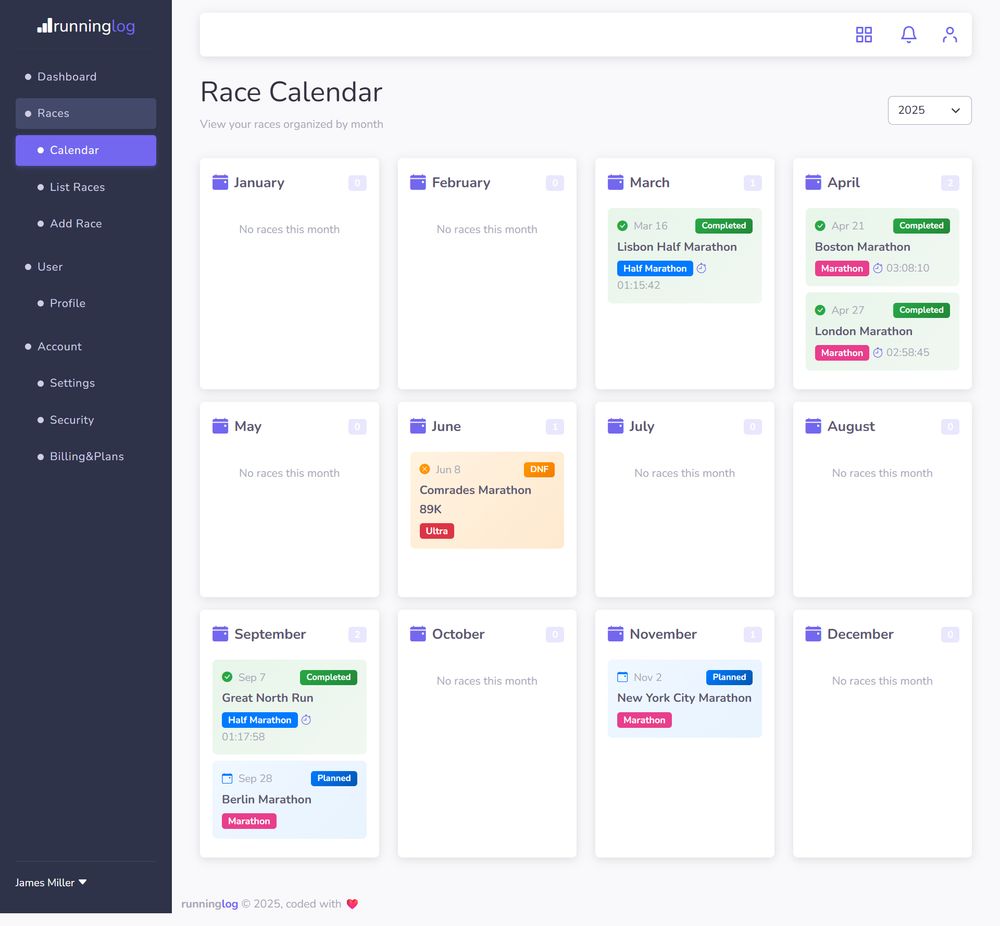Image resolution: width=1000 pixels, height=926 pixels.
Task: Expand the User sidebar section
Action: tap(85, 267)
